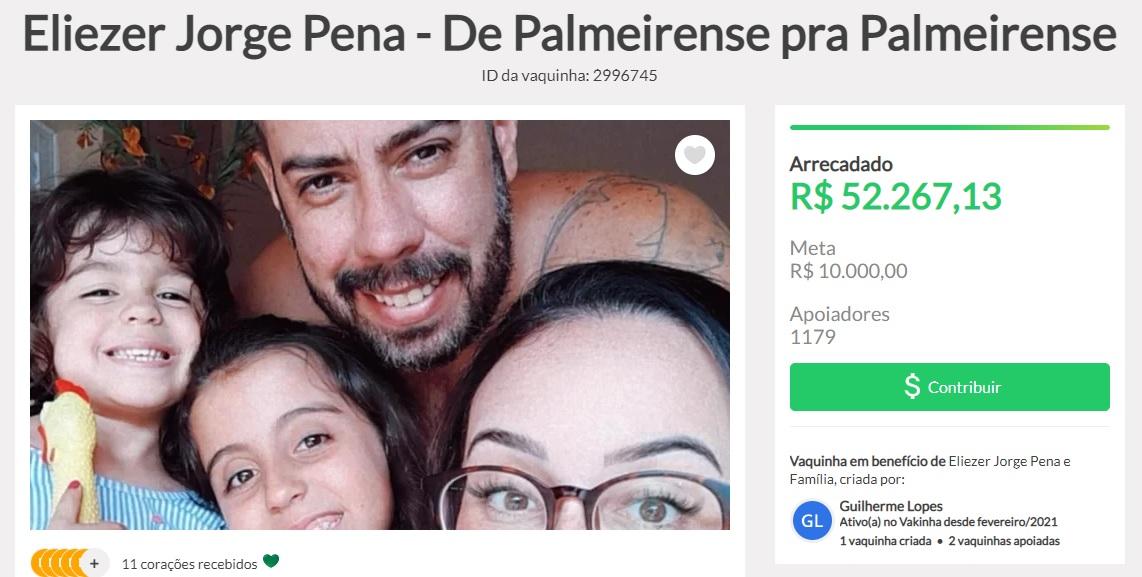Select the campaign title heading
The width and height of the screenshot is (1142, 577).
click(x=570, y=33)
